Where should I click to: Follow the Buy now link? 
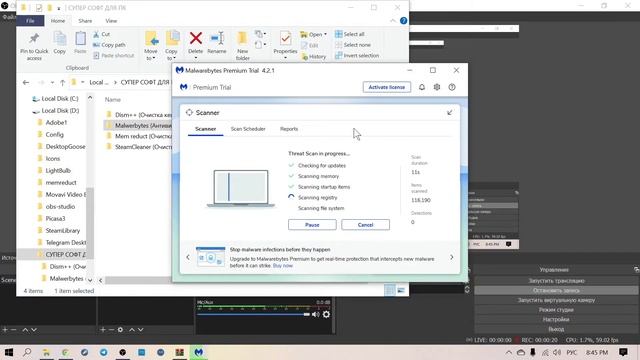coord(283,266)
